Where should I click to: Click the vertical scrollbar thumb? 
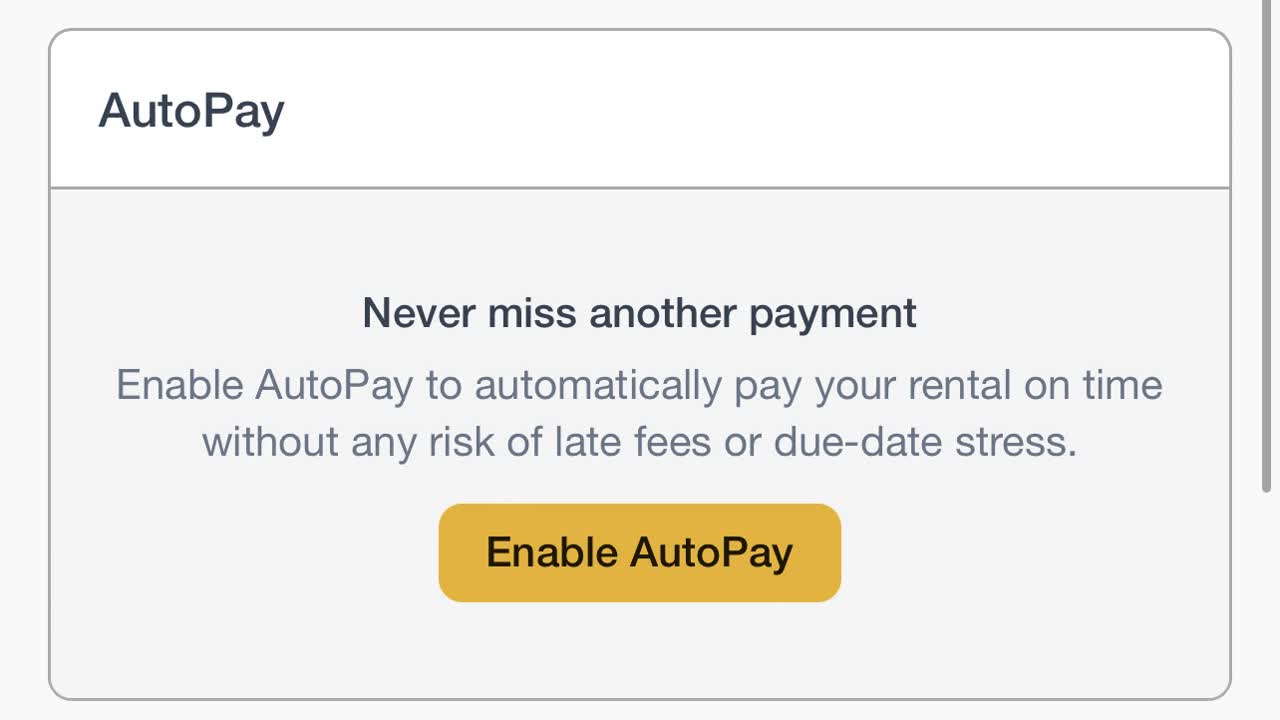coord(1267,250)
